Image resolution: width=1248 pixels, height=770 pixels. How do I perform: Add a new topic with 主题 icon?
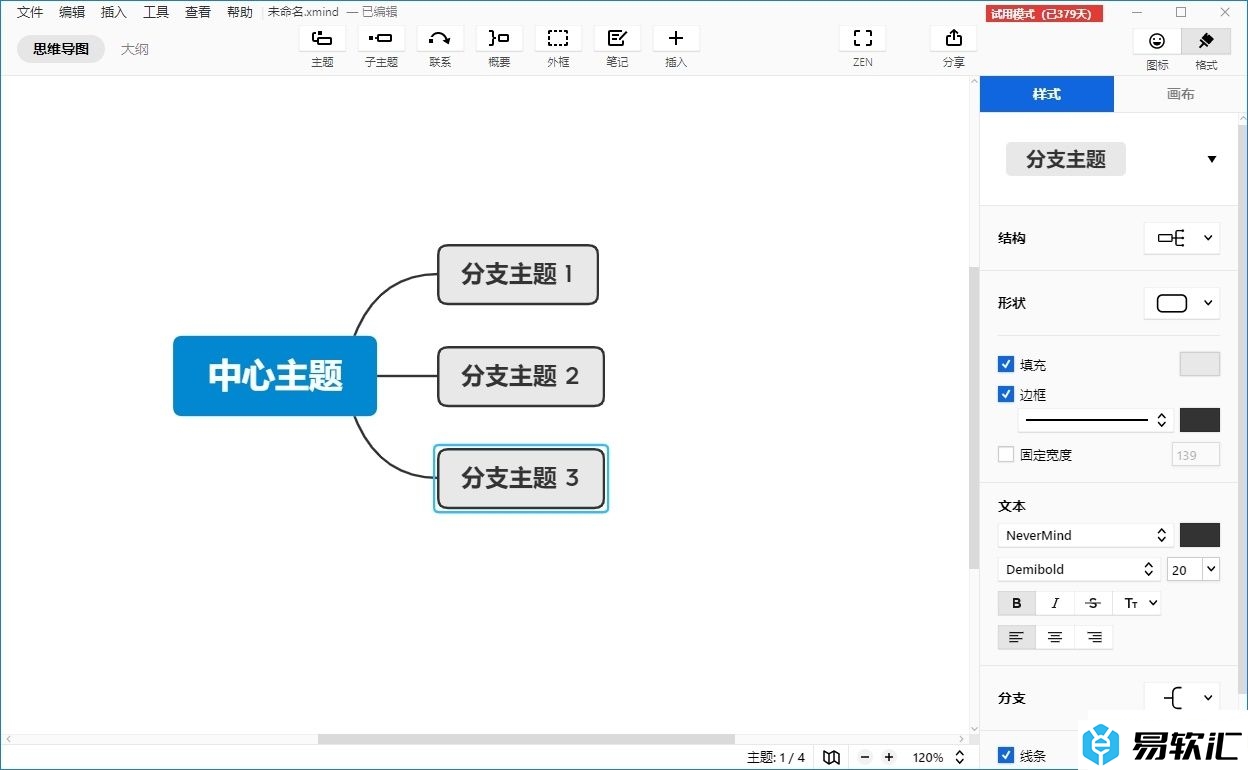click(x=322, y=39)
